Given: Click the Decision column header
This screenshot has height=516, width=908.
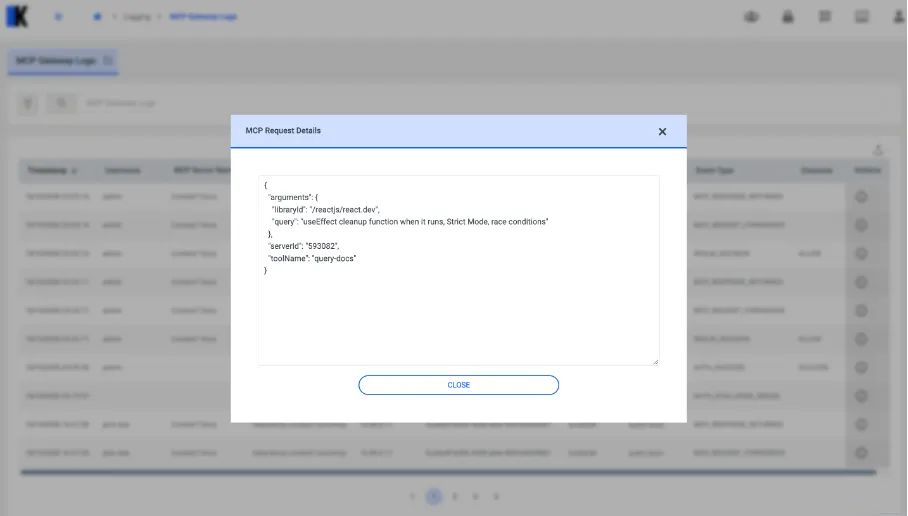Looking at the screenshot, I should coord(817,170).
